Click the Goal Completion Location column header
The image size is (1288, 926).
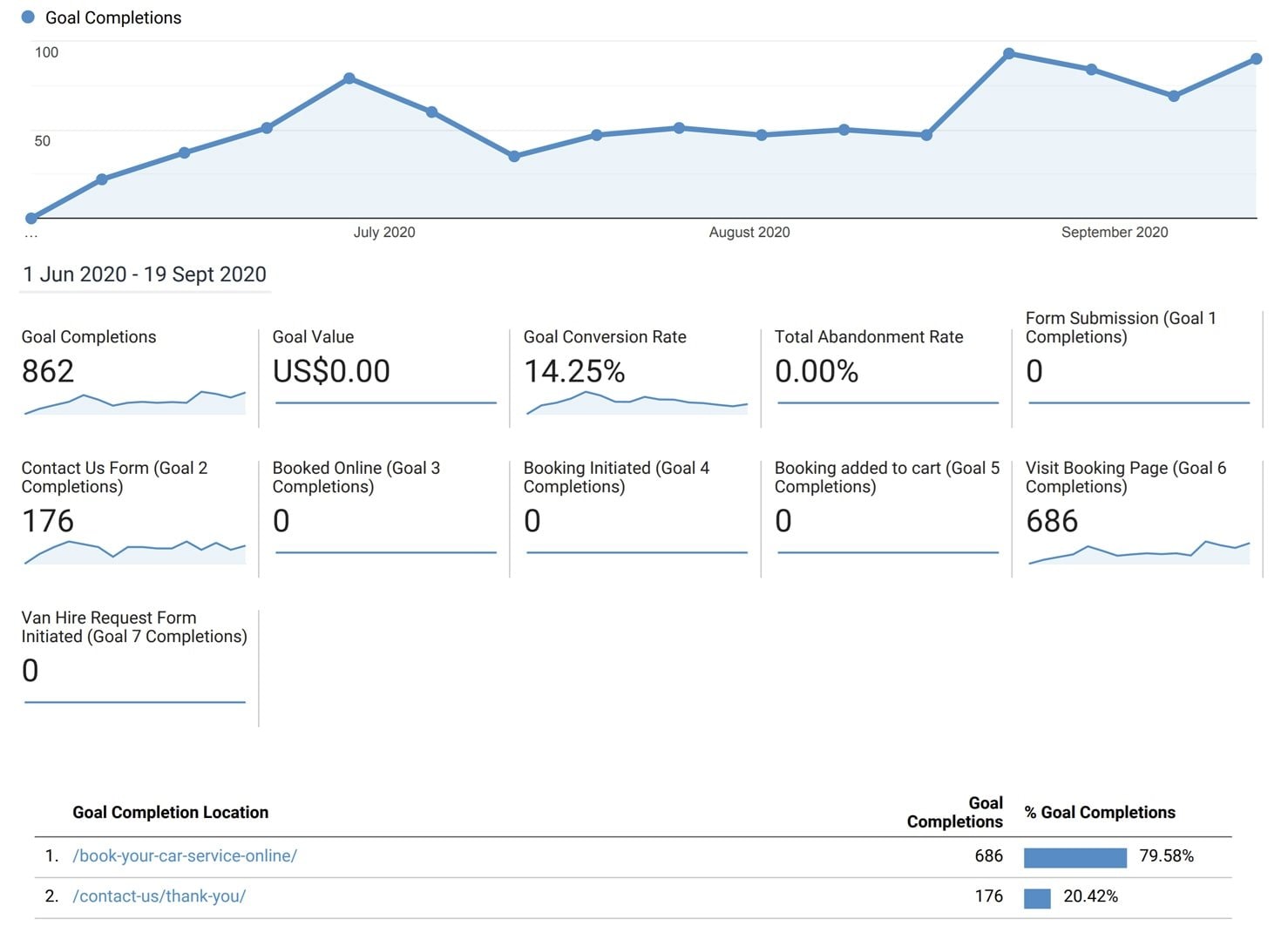[x=171, y=812]
